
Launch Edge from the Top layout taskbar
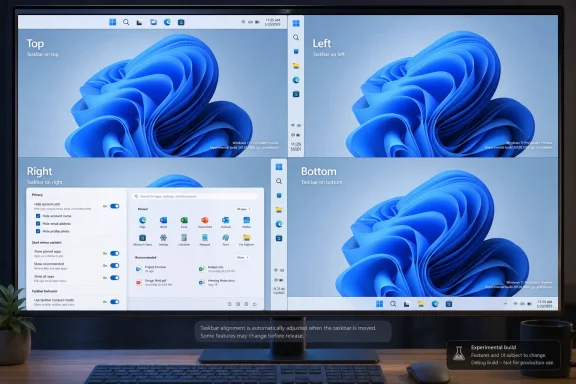(167, 22)
